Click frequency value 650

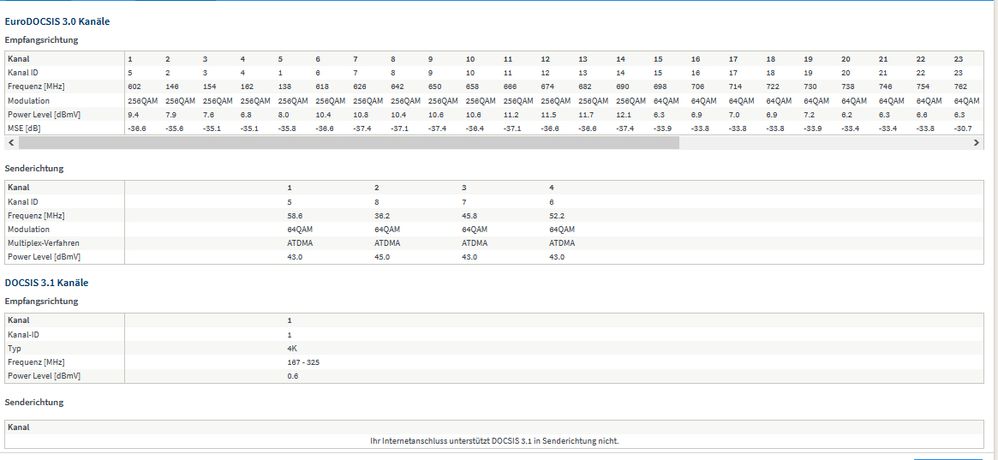[435, 87]
